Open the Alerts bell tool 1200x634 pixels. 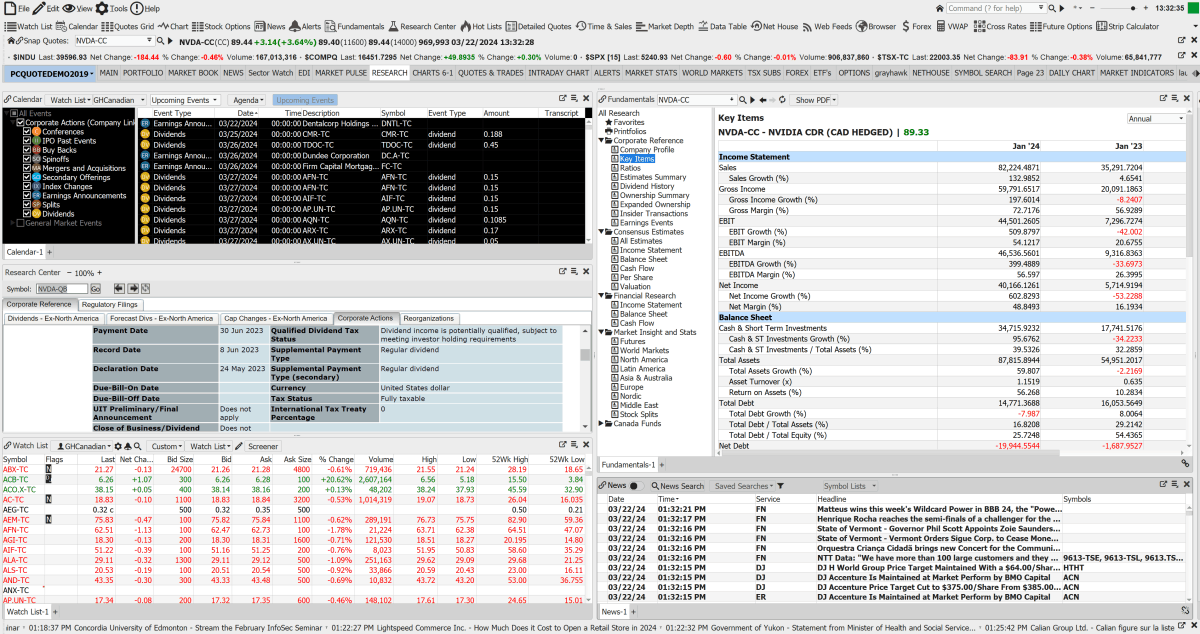click(x=306, y=26)
